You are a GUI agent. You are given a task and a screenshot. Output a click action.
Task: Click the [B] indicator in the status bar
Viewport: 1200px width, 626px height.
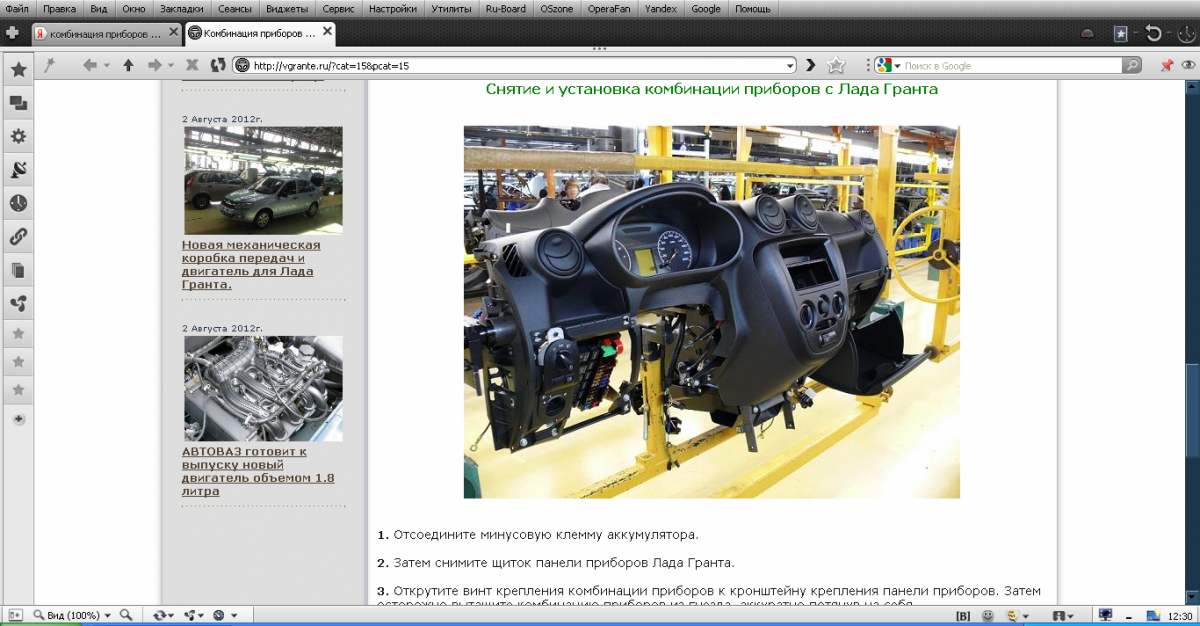click(x=963, y=615)
